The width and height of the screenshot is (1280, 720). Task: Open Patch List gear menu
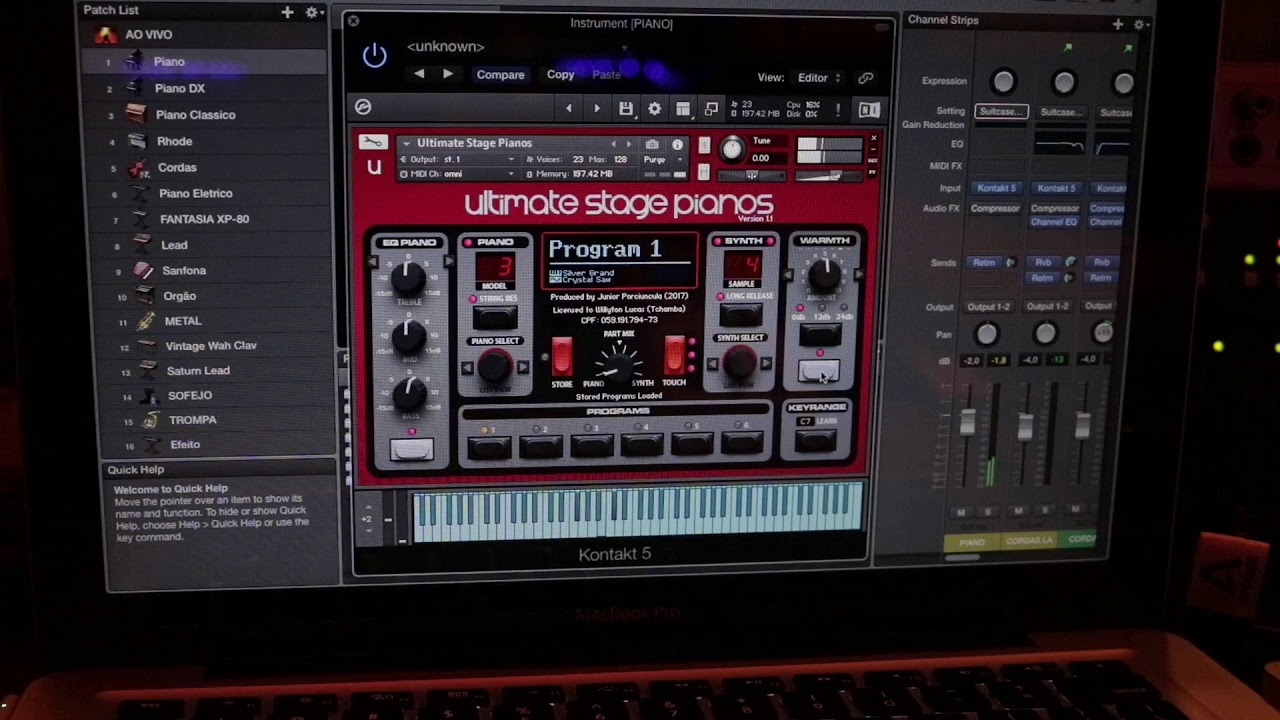coord(313,12)
